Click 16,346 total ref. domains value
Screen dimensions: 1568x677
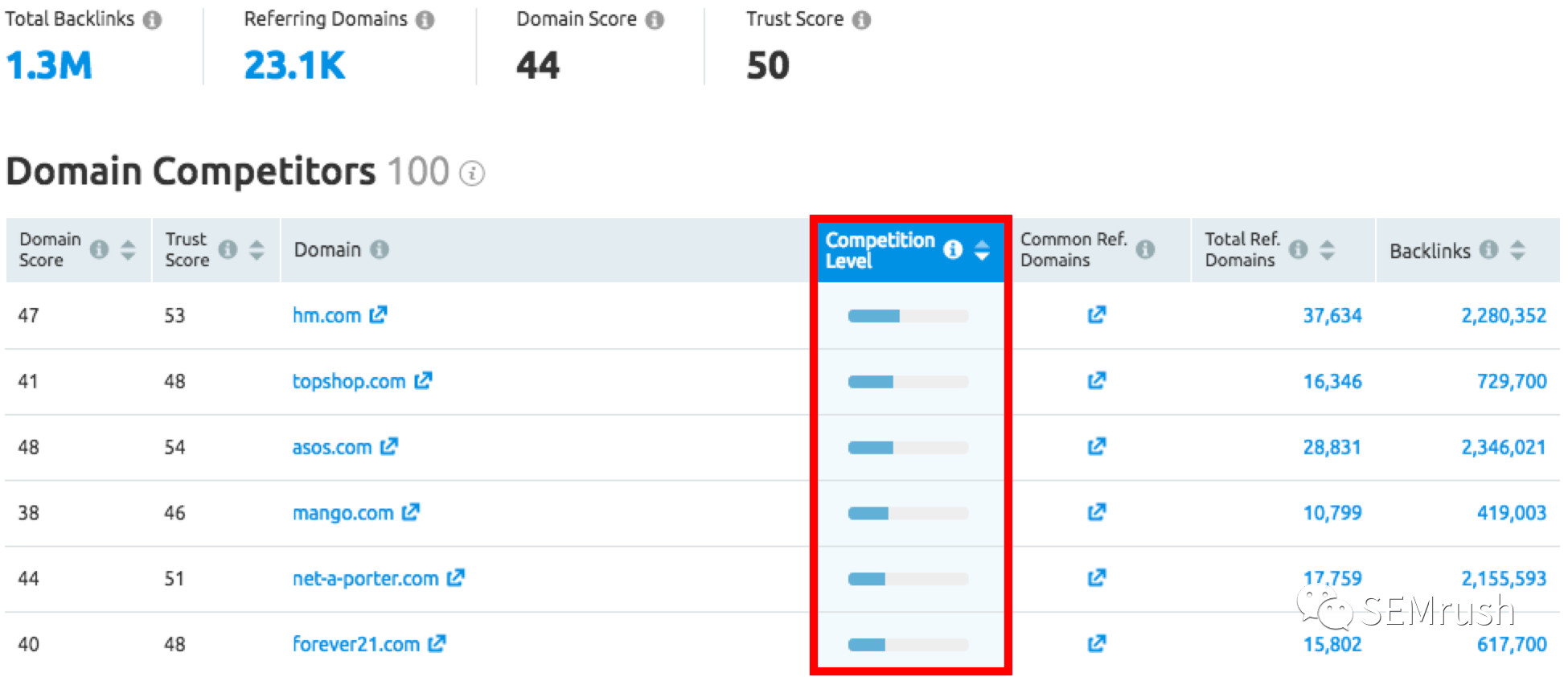point(1332,381)
